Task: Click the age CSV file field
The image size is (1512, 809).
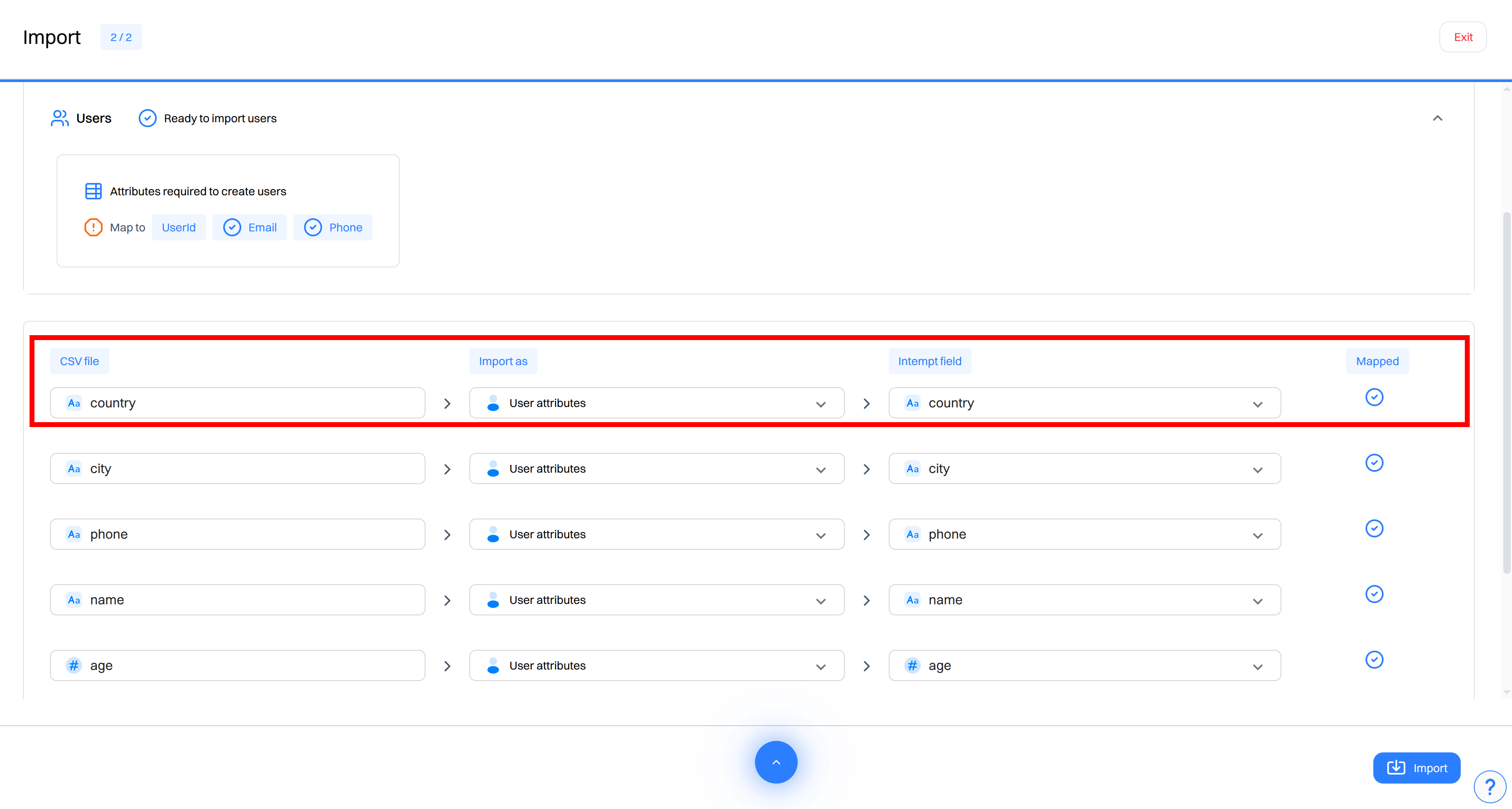Action: 238,666
